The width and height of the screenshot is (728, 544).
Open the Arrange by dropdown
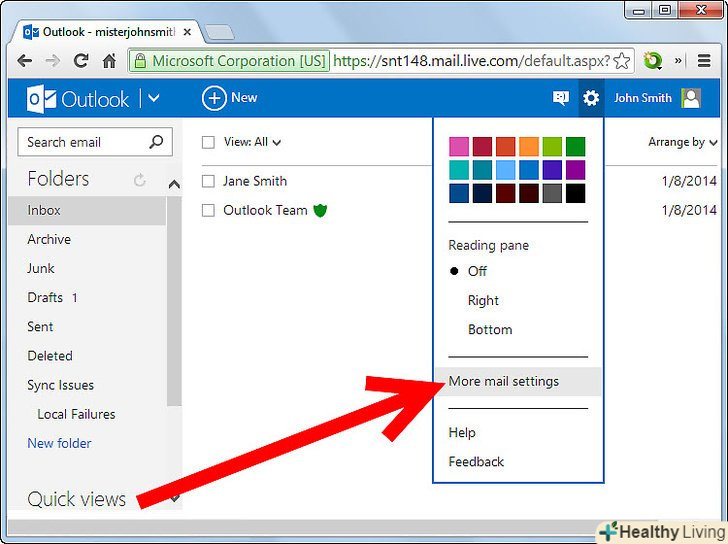[682, 142]
